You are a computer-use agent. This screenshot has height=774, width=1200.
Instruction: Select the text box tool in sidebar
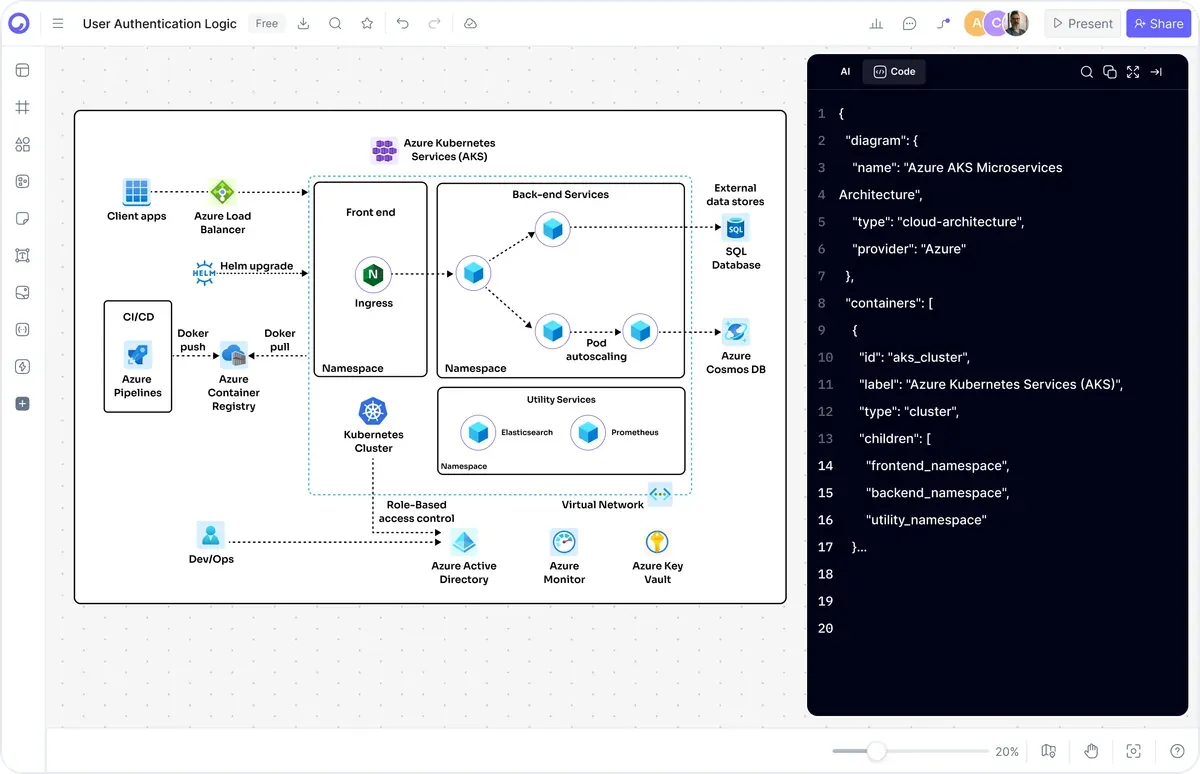pos(23,255)
